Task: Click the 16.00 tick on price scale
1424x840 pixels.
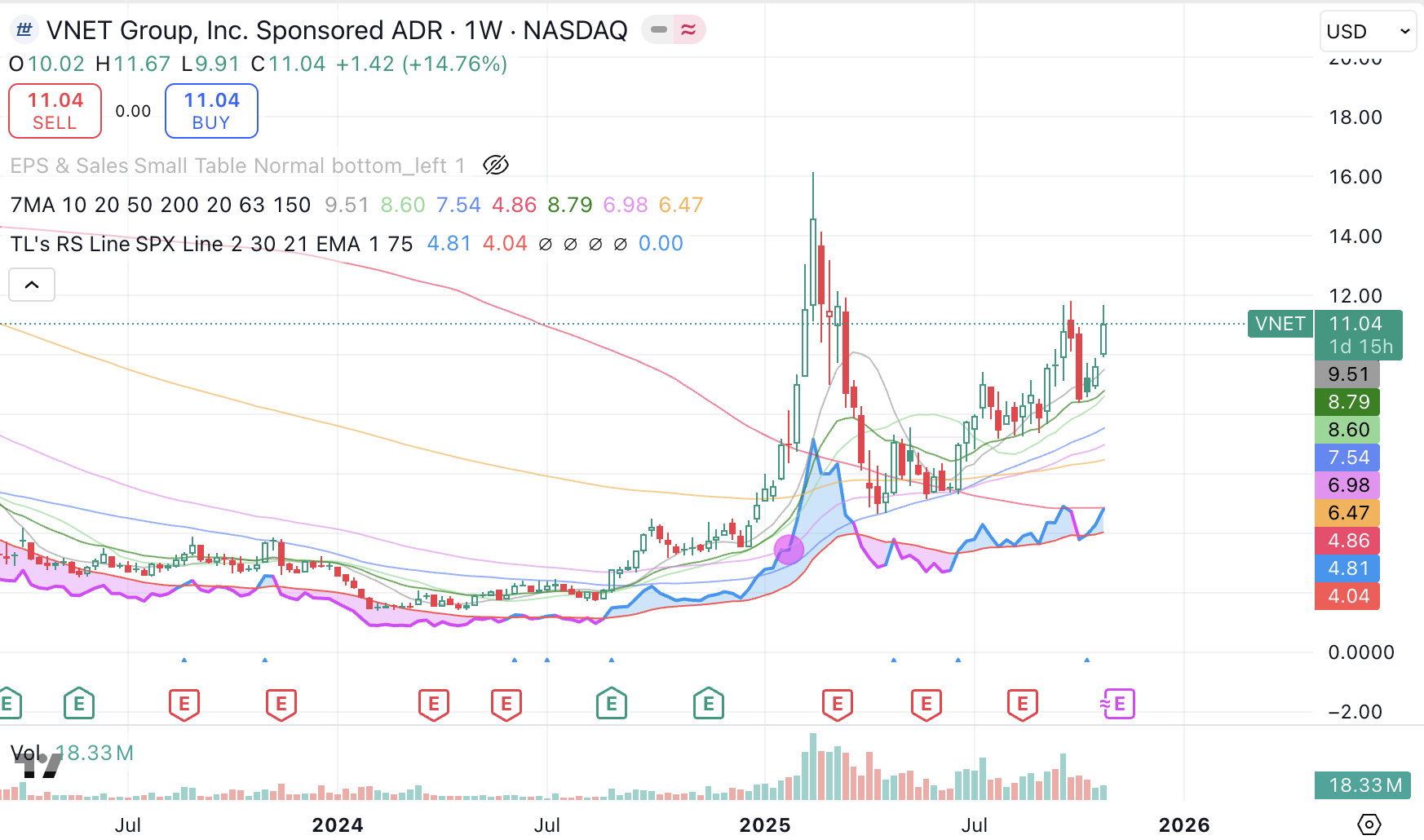Action: pos(1355,177)
